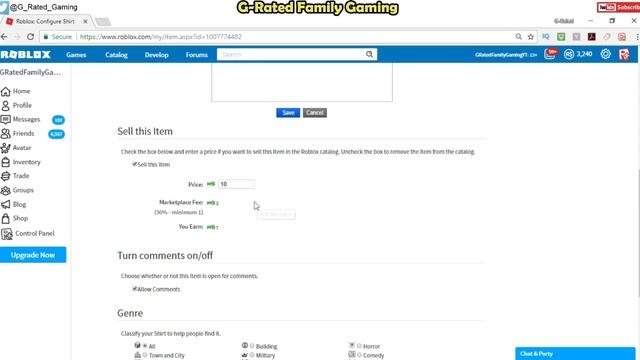Viewport: 640px width, 360px height.
Task: Open the notifications icon with red badge
Action: point(550,54)
